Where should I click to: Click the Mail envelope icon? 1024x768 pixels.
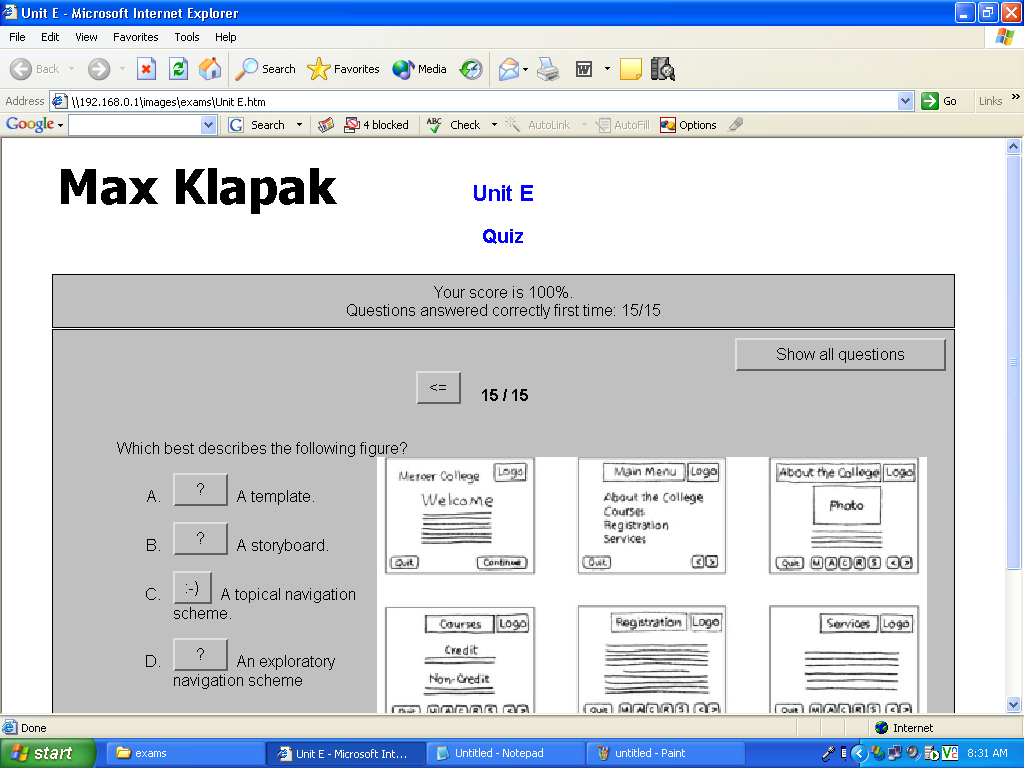pyautogui.click(x=509, y=69)
